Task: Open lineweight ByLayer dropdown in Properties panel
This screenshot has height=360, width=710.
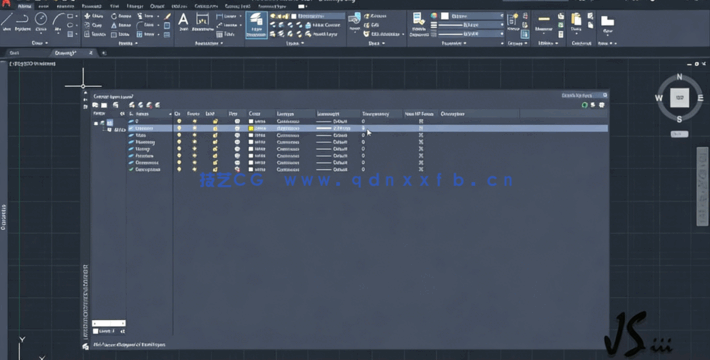Action: pyautogui.click(x=471, y=25)
